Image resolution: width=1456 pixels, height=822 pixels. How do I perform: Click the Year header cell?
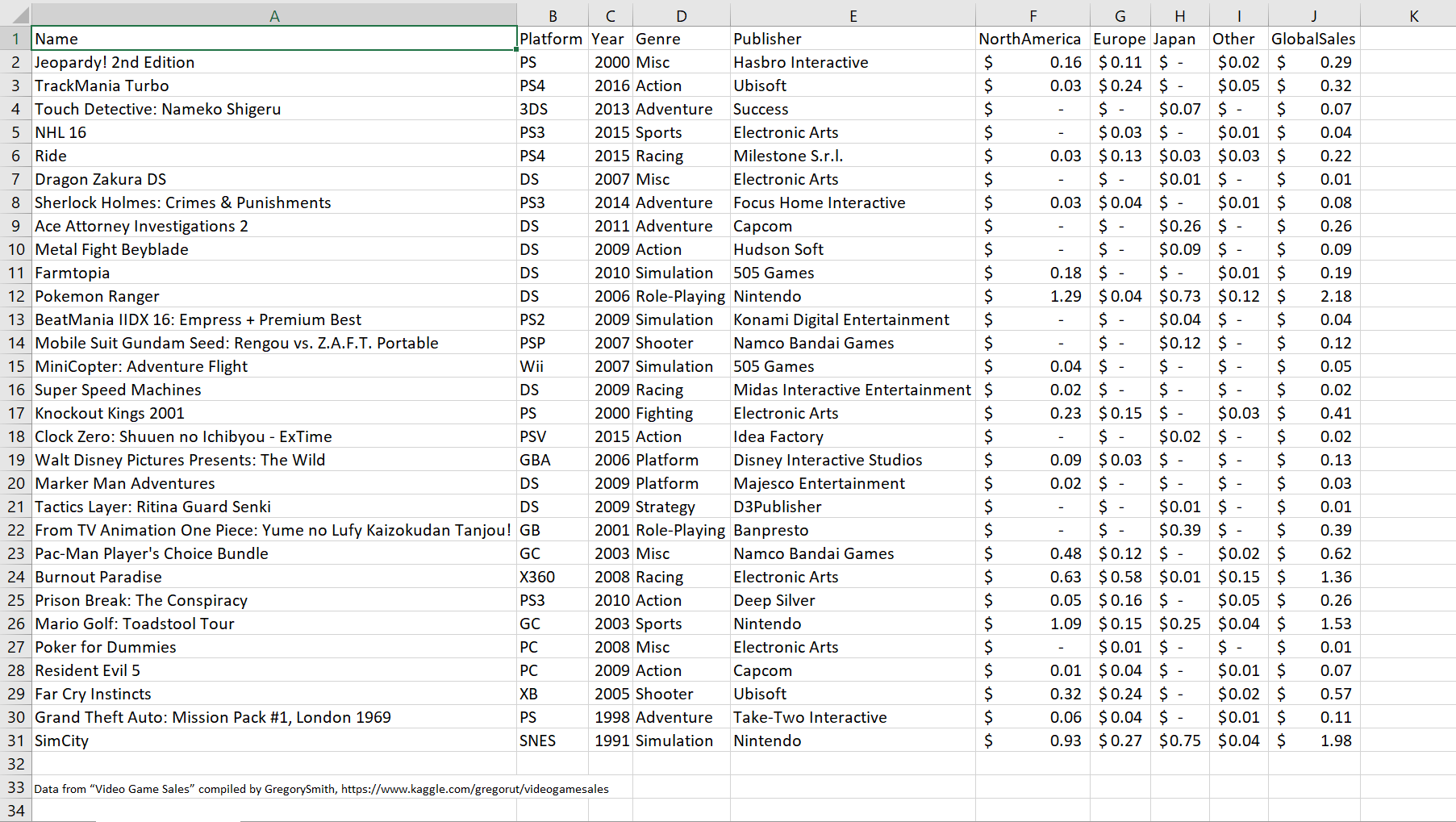tap(611, 39)
